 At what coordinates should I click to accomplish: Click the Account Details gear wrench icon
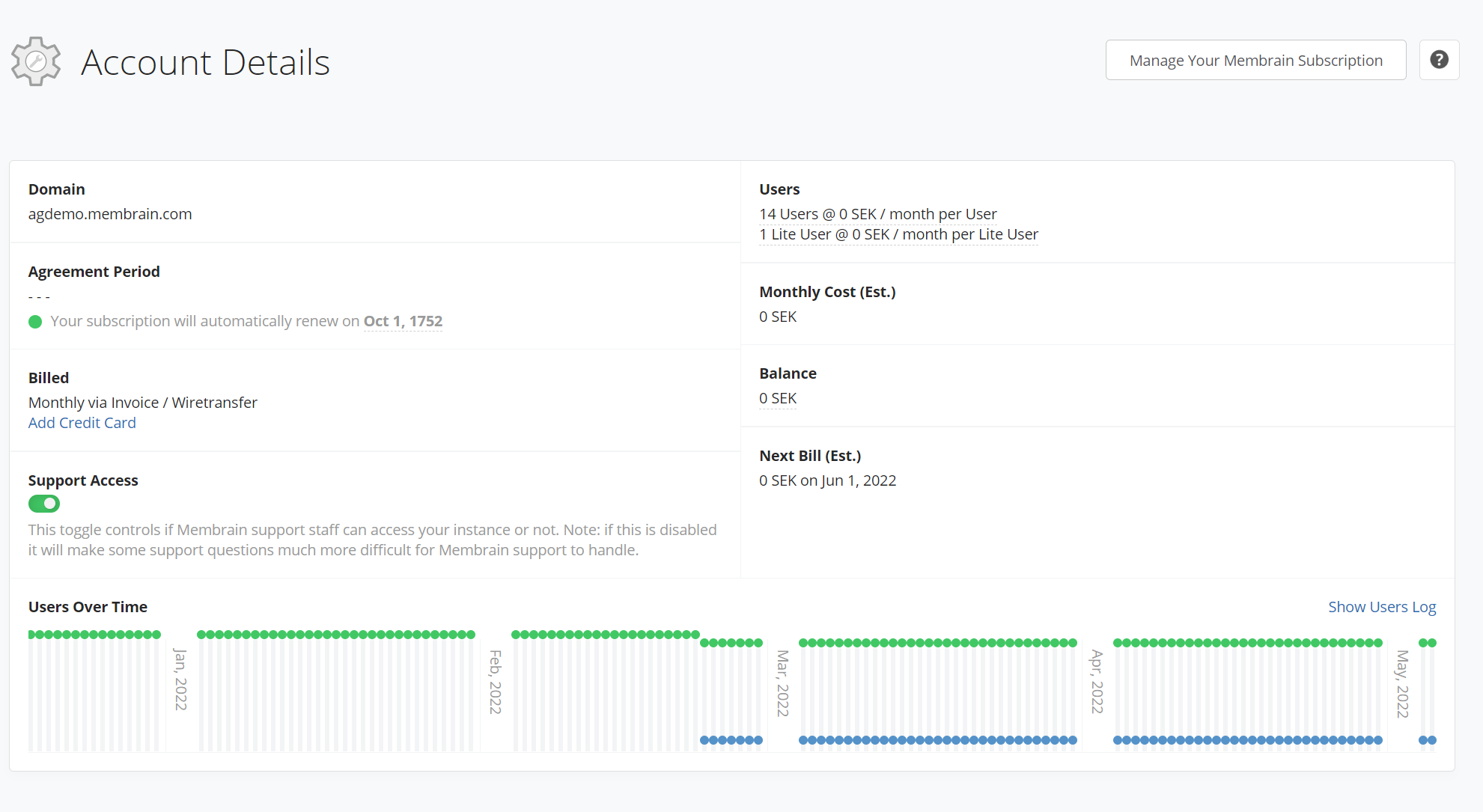point(36,61)
